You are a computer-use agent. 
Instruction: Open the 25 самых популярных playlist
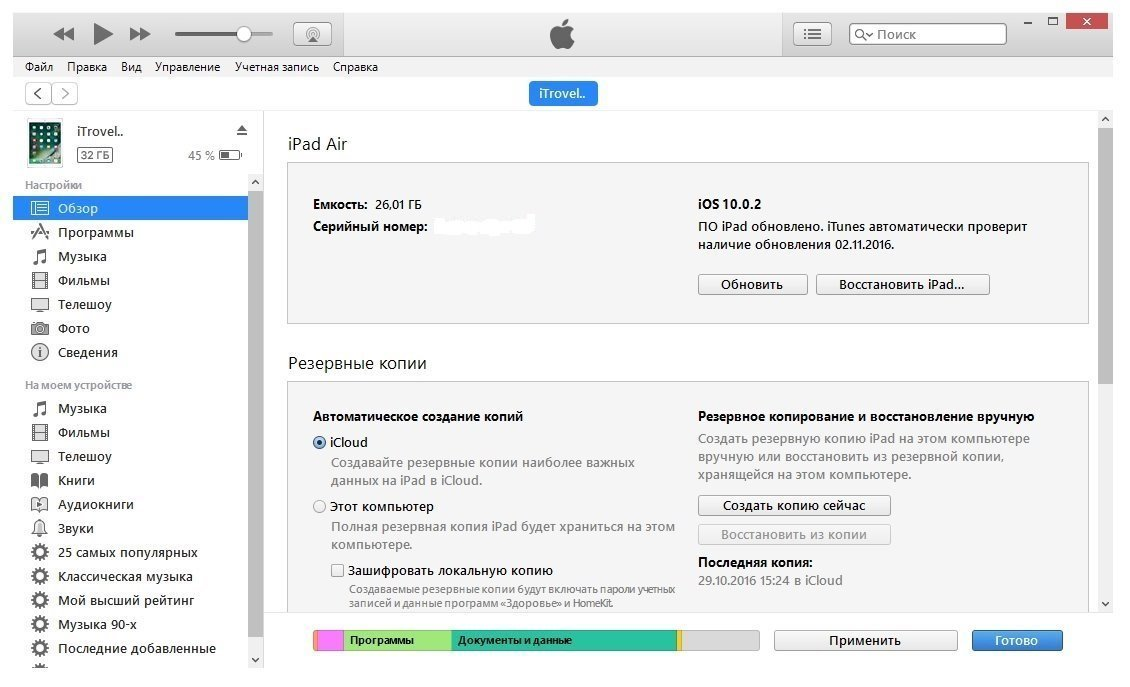(x=130, y=552)
